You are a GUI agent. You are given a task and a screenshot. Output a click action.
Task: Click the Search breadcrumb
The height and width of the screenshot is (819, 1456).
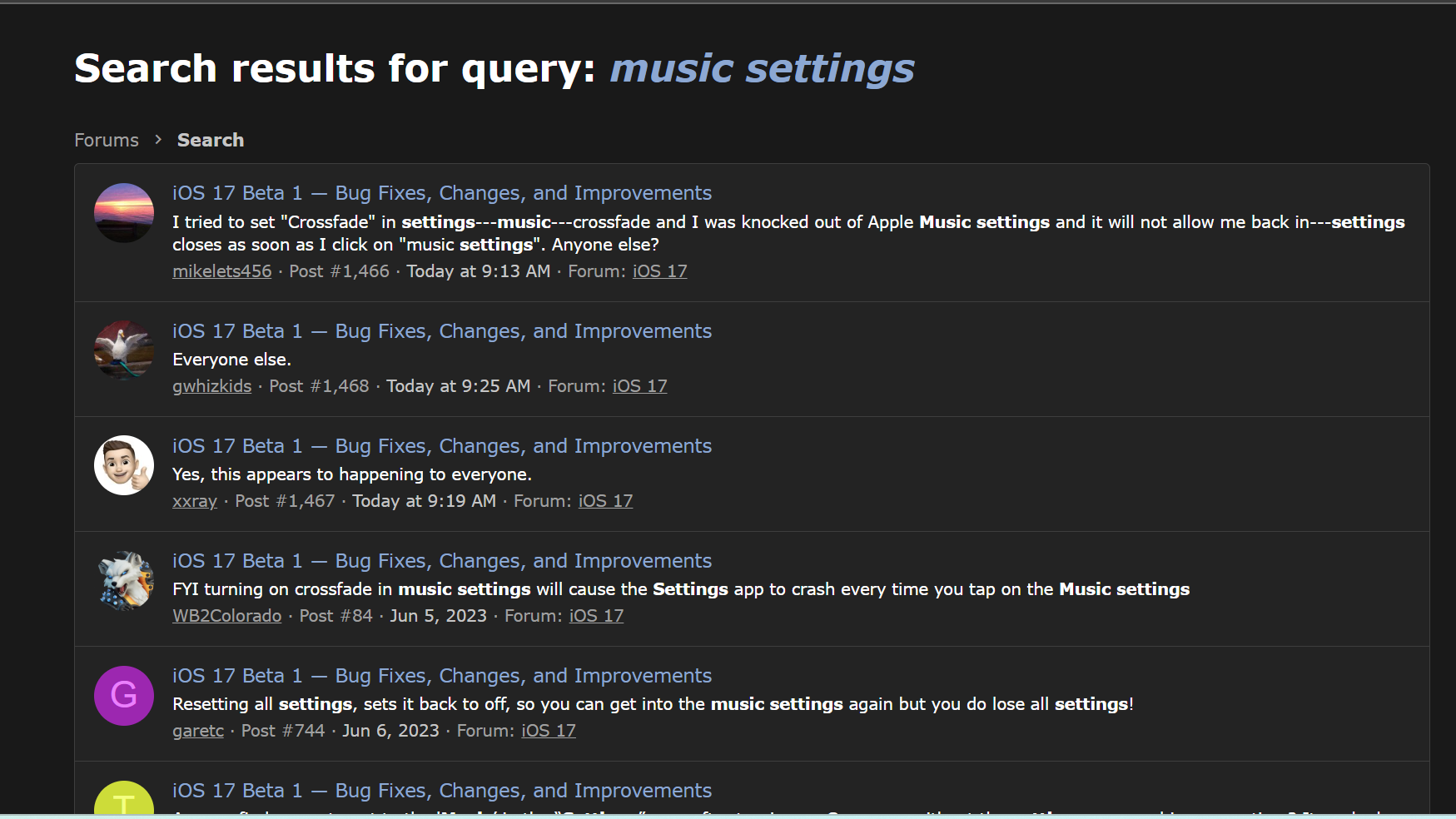point(211,140)
